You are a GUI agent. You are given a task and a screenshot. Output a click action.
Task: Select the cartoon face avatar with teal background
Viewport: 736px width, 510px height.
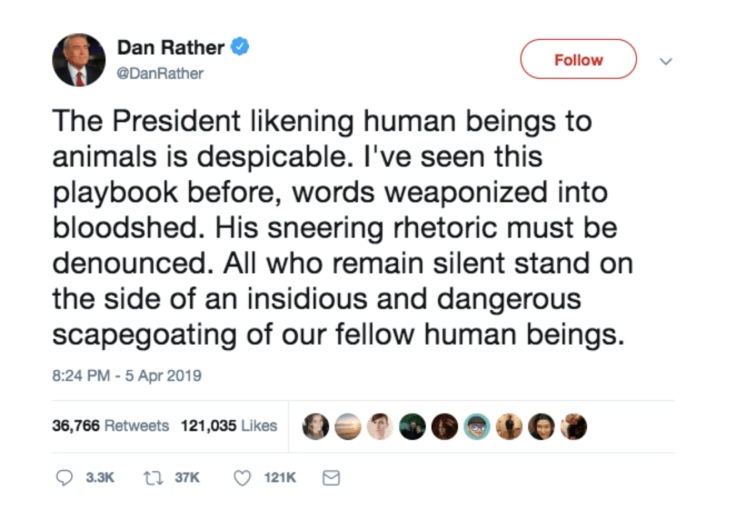(477, 426)
